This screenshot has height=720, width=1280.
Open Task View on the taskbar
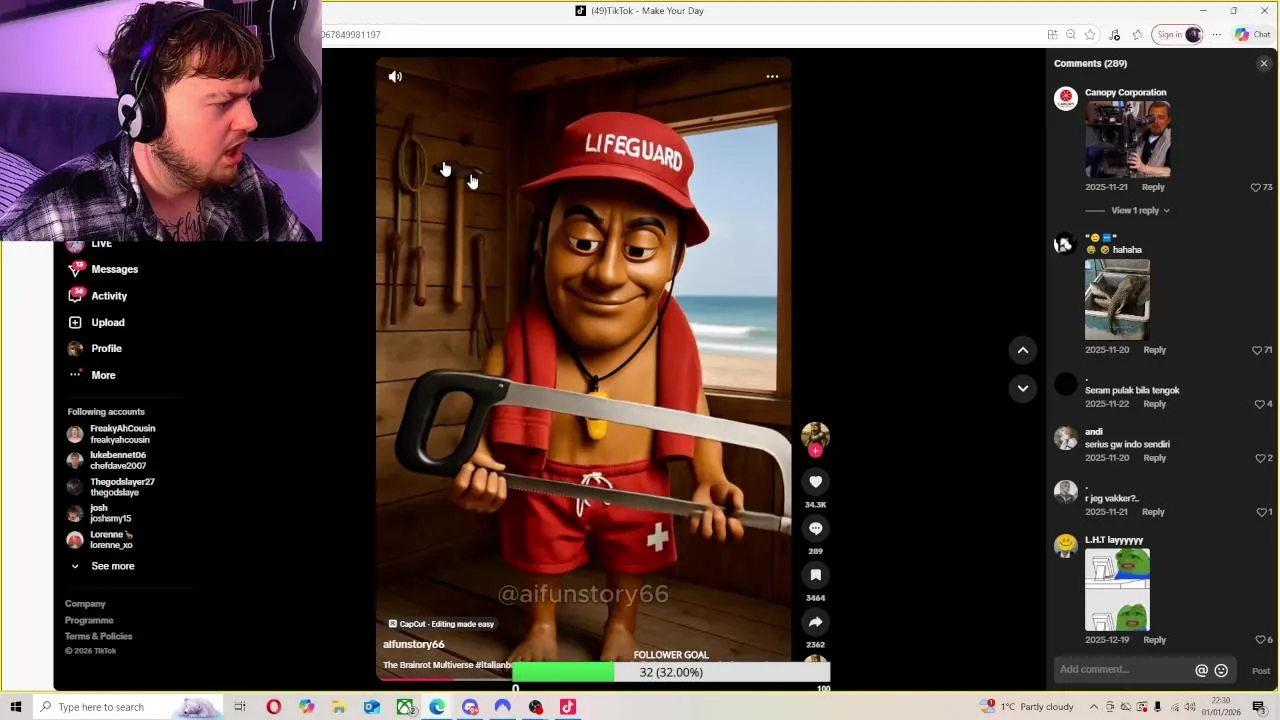tap(240, 707)
